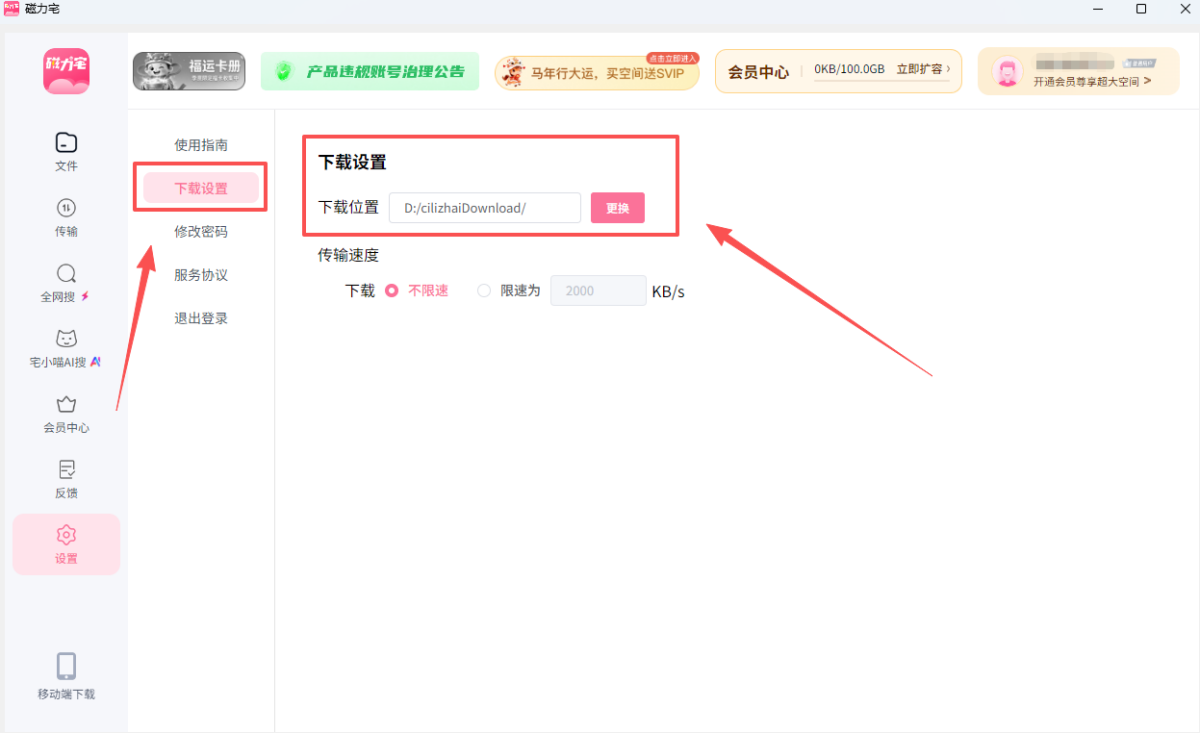Click 开通会员尊享超大空间 link
The width and height of the screenshot is (1200, 733).
tap(1092, 81)
